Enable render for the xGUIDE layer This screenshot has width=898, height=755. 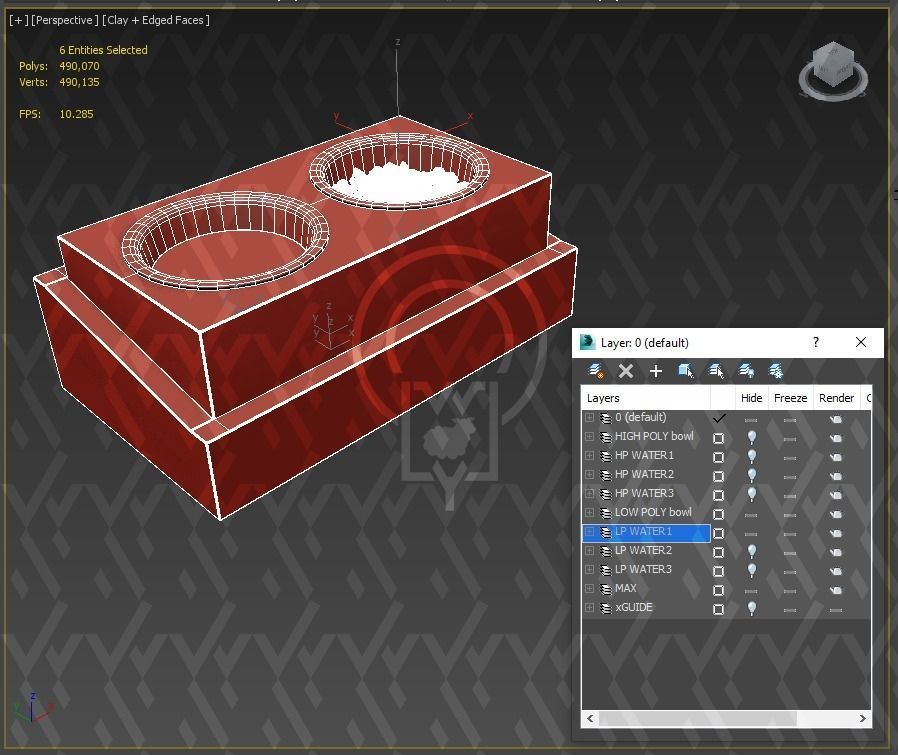tap(836, 610)
